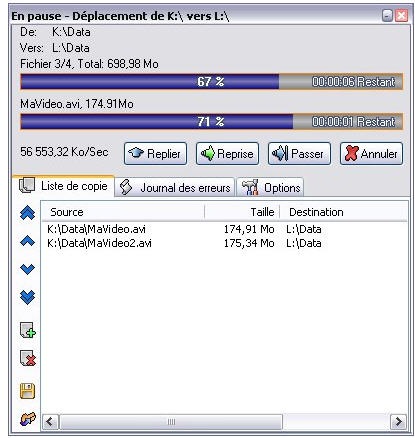Resume the transfer with Reprise

pos(227,154)
